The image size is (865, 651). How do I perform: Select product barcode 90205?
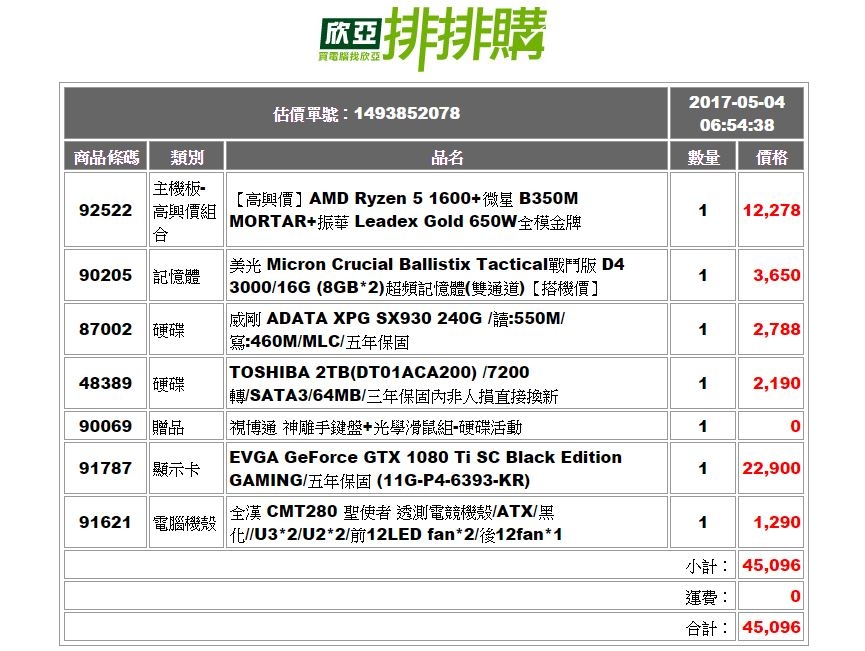(105, 275)
